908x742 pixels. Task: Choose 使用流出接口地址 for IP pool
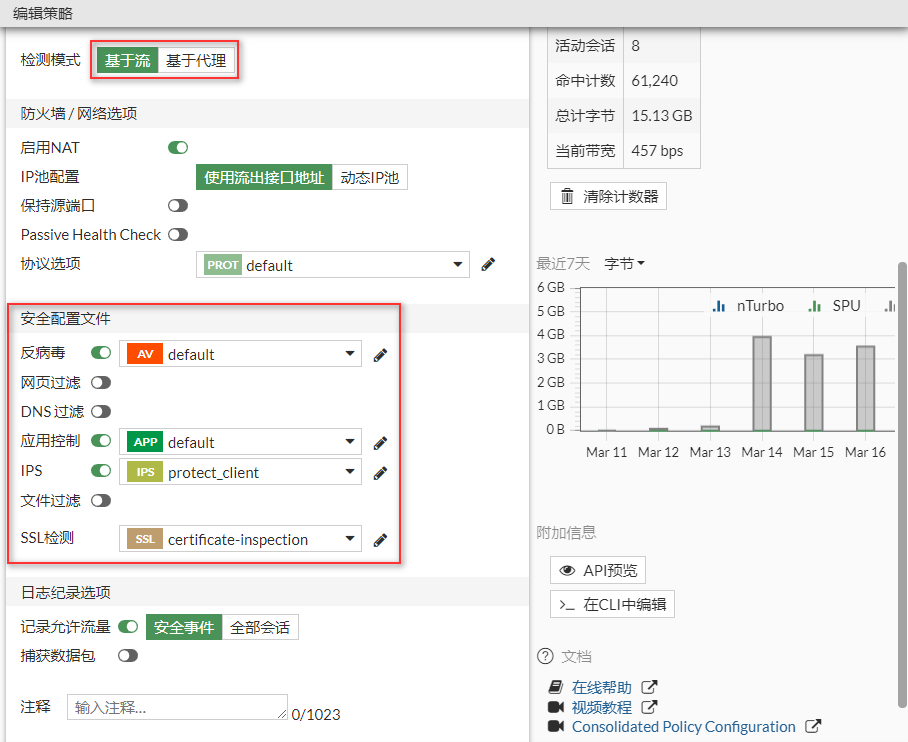point(264,177)
